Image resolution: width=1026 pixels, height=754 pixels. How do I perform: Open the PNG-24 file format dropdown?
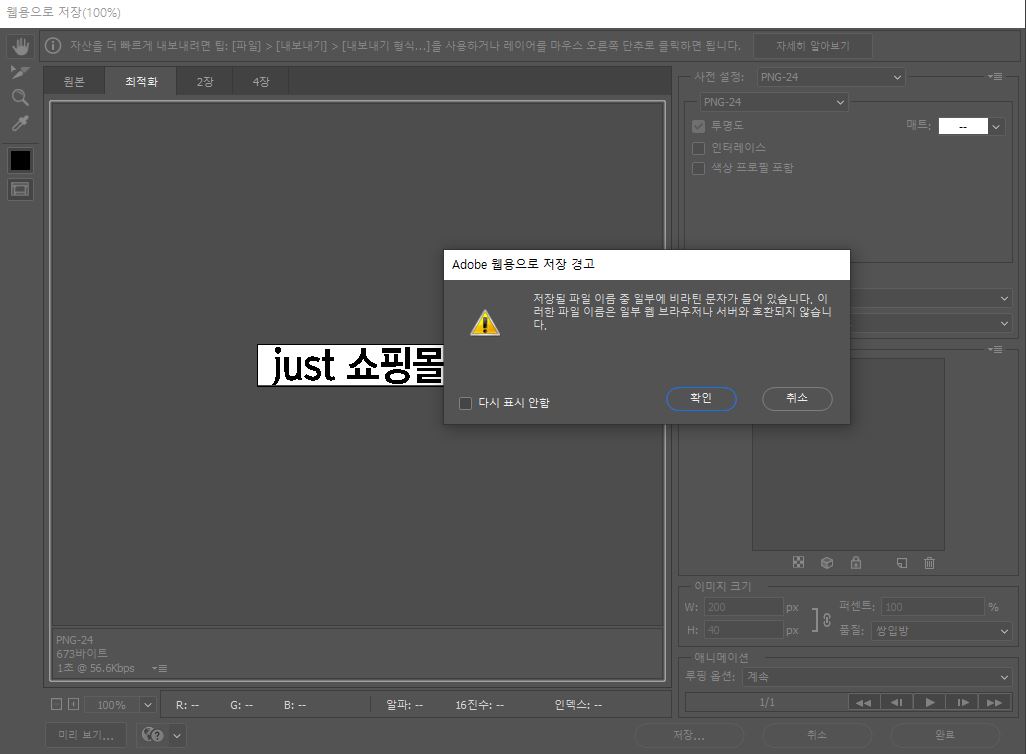point(774,102)
